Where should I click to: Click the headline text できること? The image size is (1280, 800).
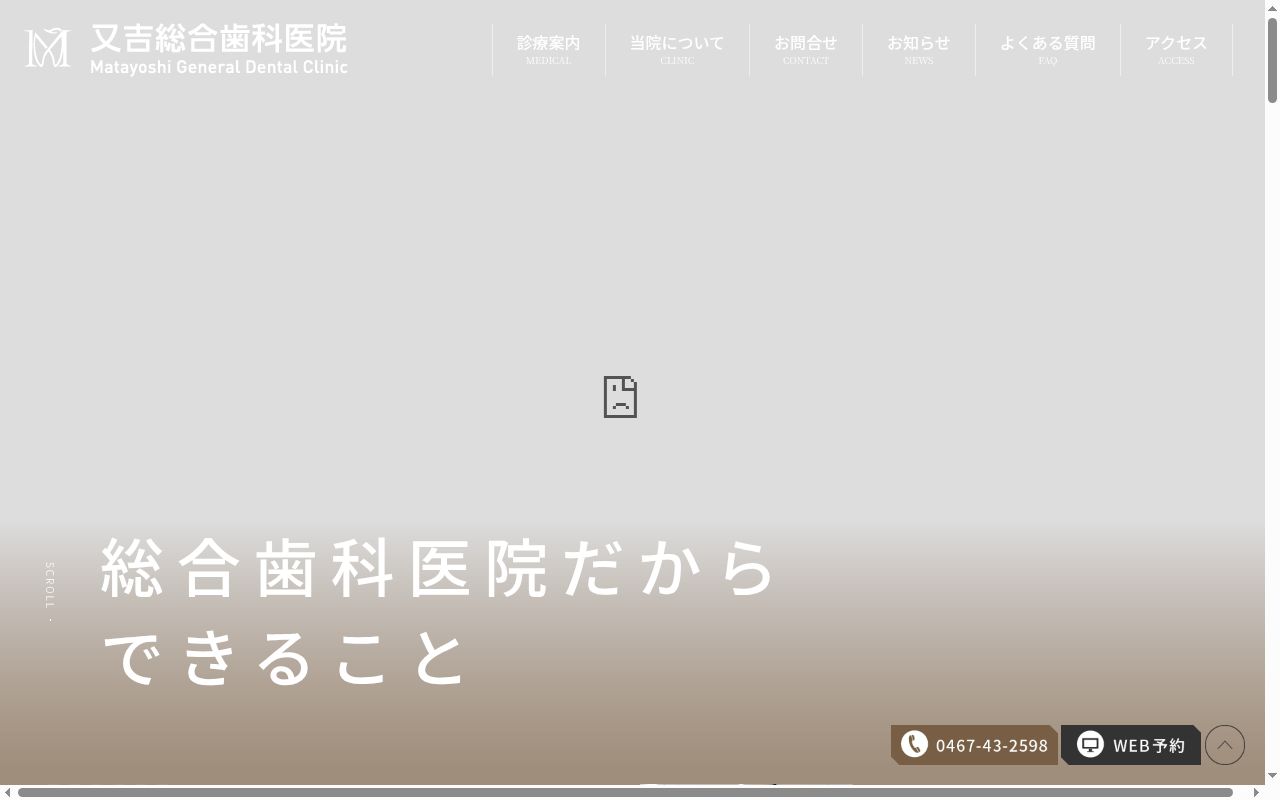tap(285, 658)
